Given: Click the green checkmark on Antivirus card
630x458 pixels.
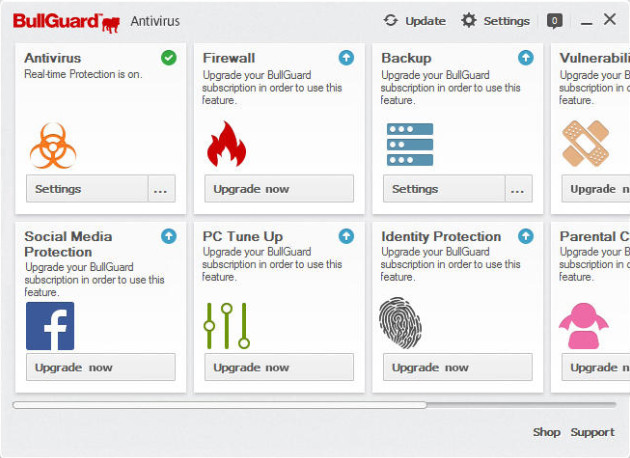Looking at the screenshot, I should (169, 57).
